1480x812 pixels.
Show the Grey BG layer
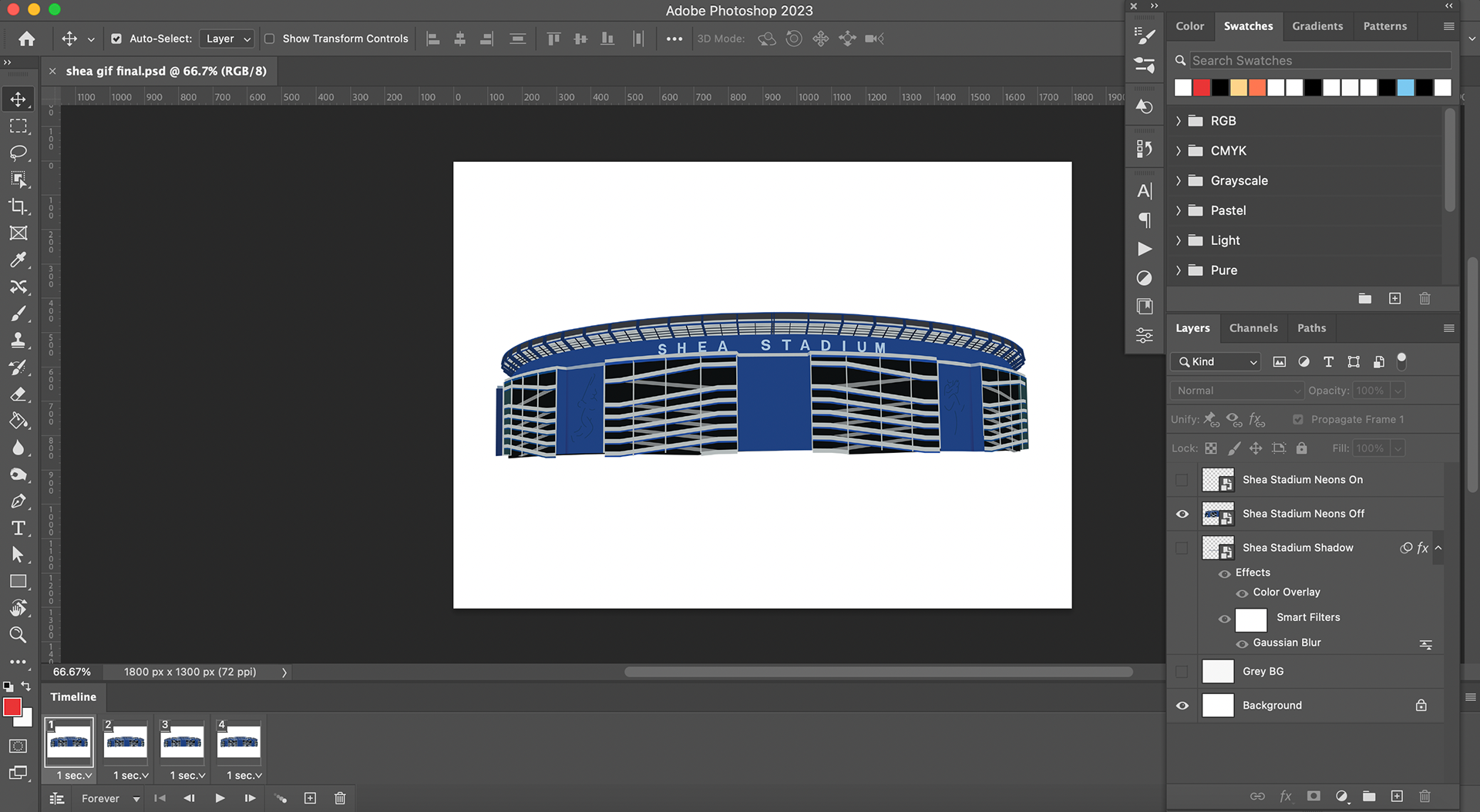tap(1182, 672)
